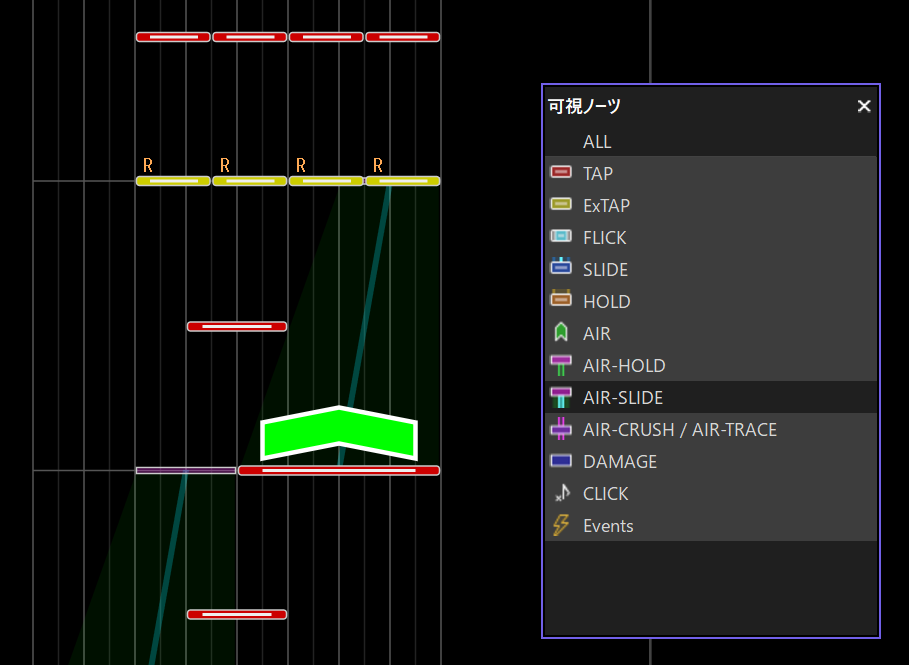Toggle ExTAP notes visibility
The height and width of the screenshot is (665, 909).
[711, 205]
